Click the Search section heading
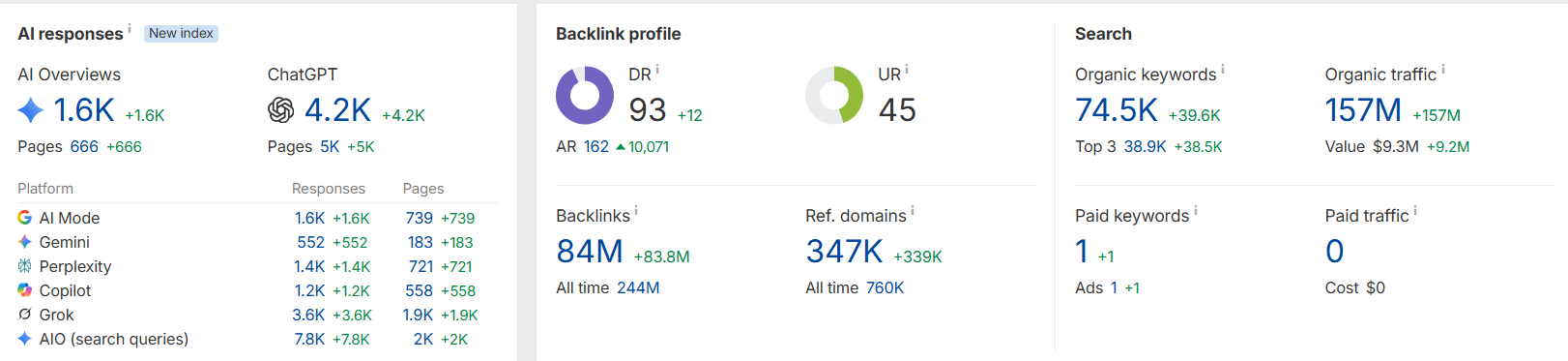Image resolution: width=1568 pixels, height=361 pixels. (x=1103, y=34)
